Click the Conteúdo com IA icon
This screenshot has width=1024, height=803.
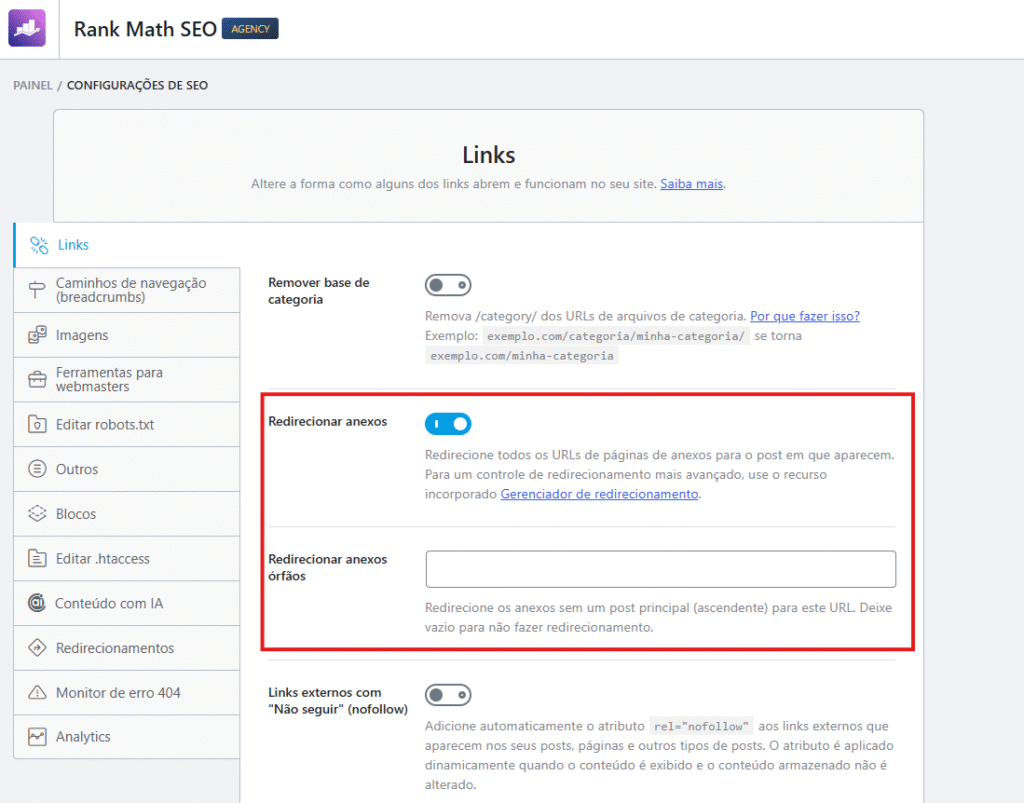pos(38,603)
